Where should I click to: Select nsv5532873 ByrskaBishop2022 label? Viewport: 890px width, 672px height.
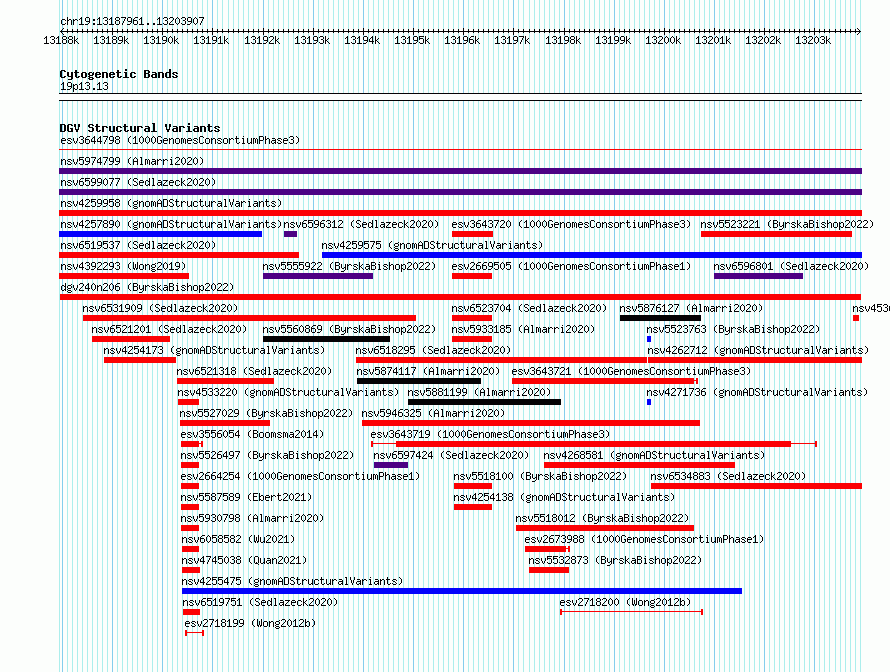[x=615, y=560]
